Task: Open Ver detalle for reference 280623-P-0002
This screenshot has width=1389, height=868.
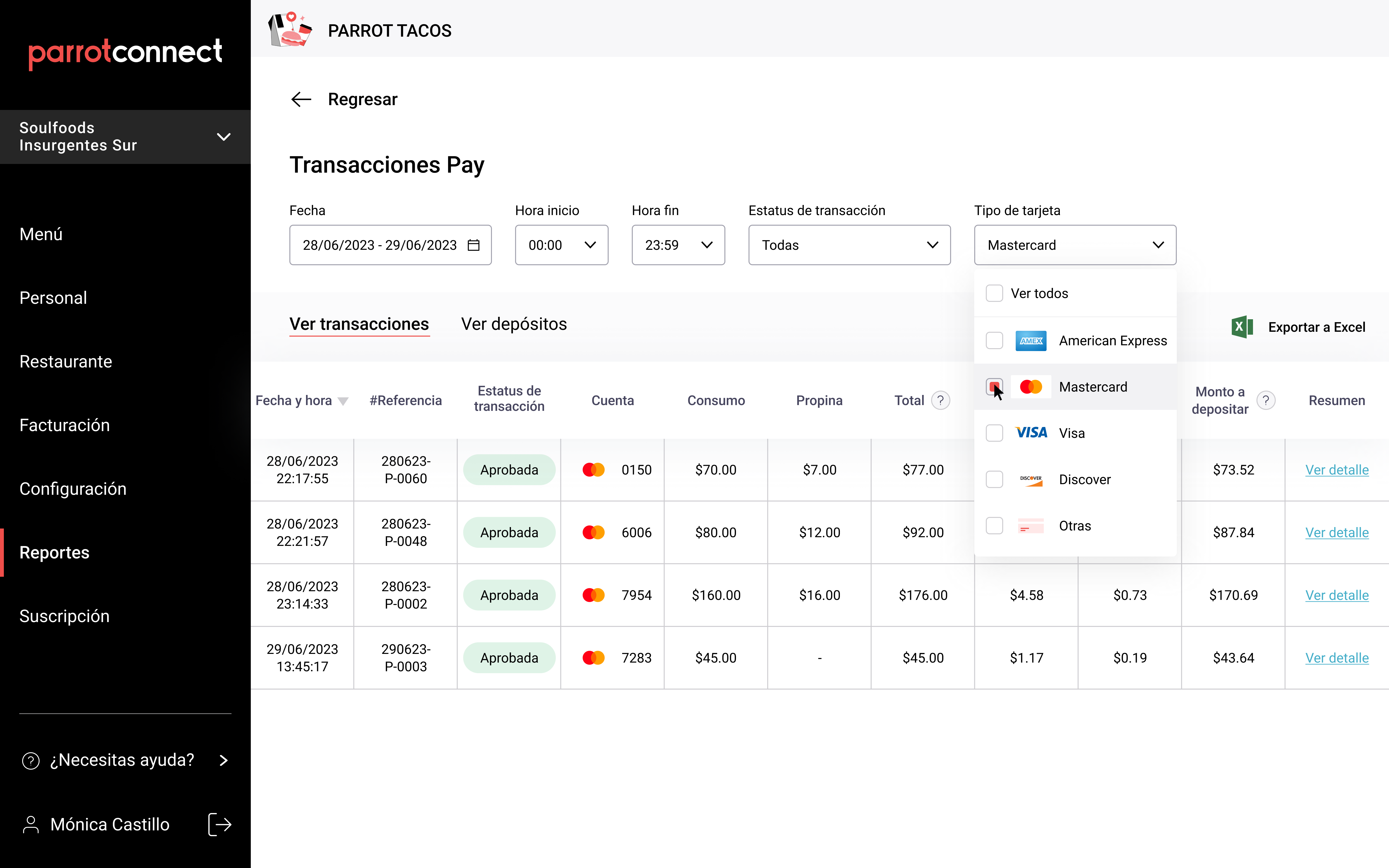Action: [1337, 595]
